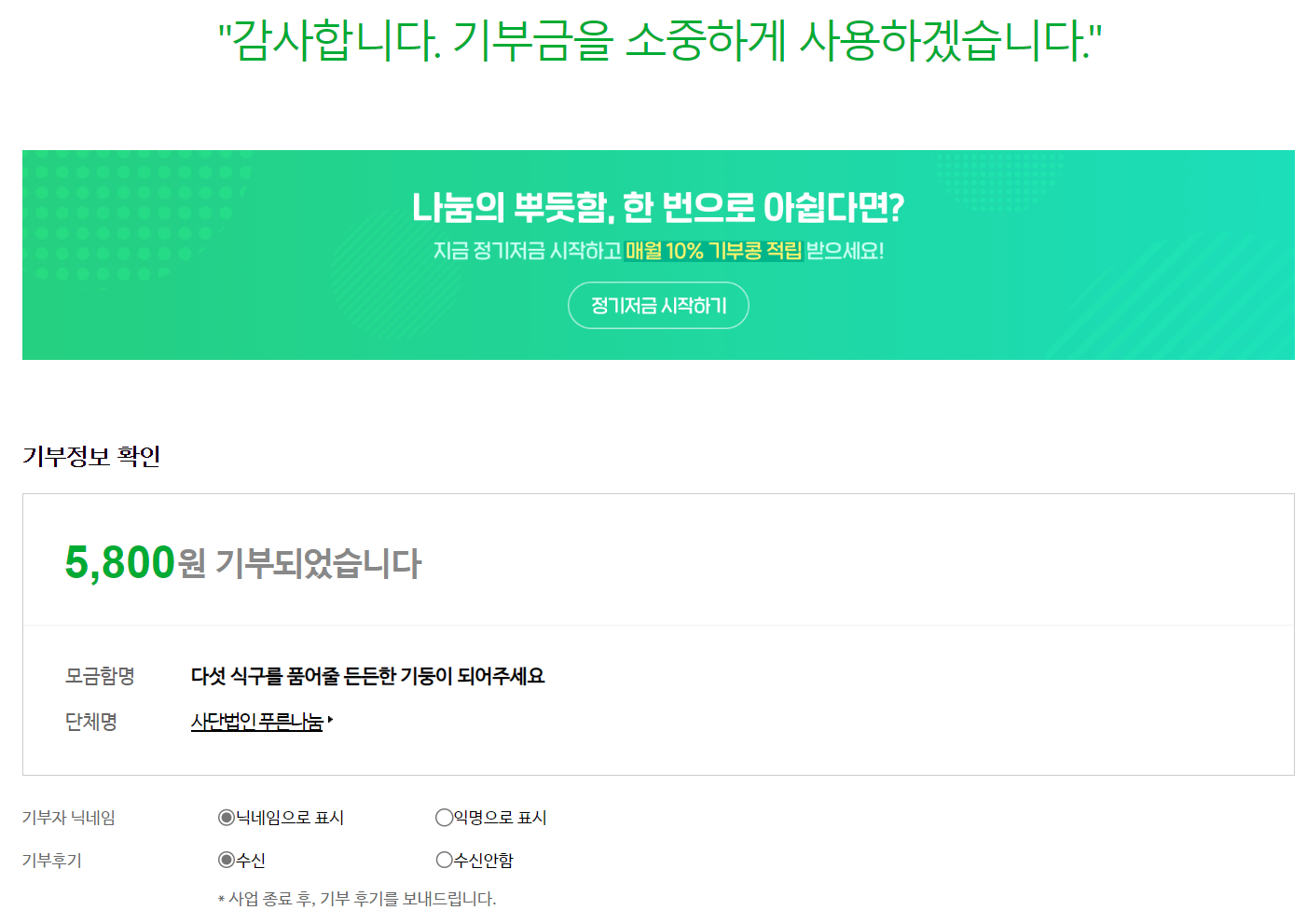Image resolution: width=1307 pixels, height=924 pixels.
Task: Click the 정기저금 시작하기 button
Action: [658, 305]
